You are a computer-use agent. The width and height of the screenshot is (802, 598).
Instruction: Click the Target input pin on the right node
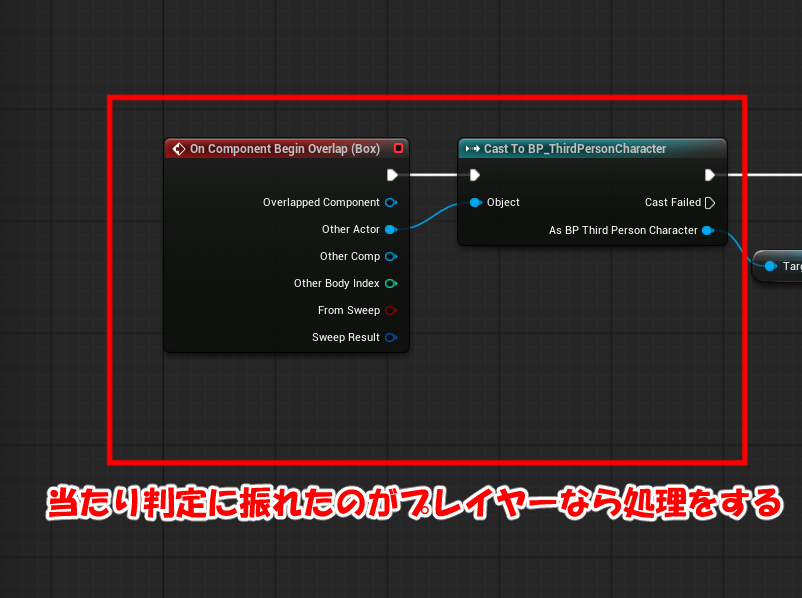(x=770, y=266)
